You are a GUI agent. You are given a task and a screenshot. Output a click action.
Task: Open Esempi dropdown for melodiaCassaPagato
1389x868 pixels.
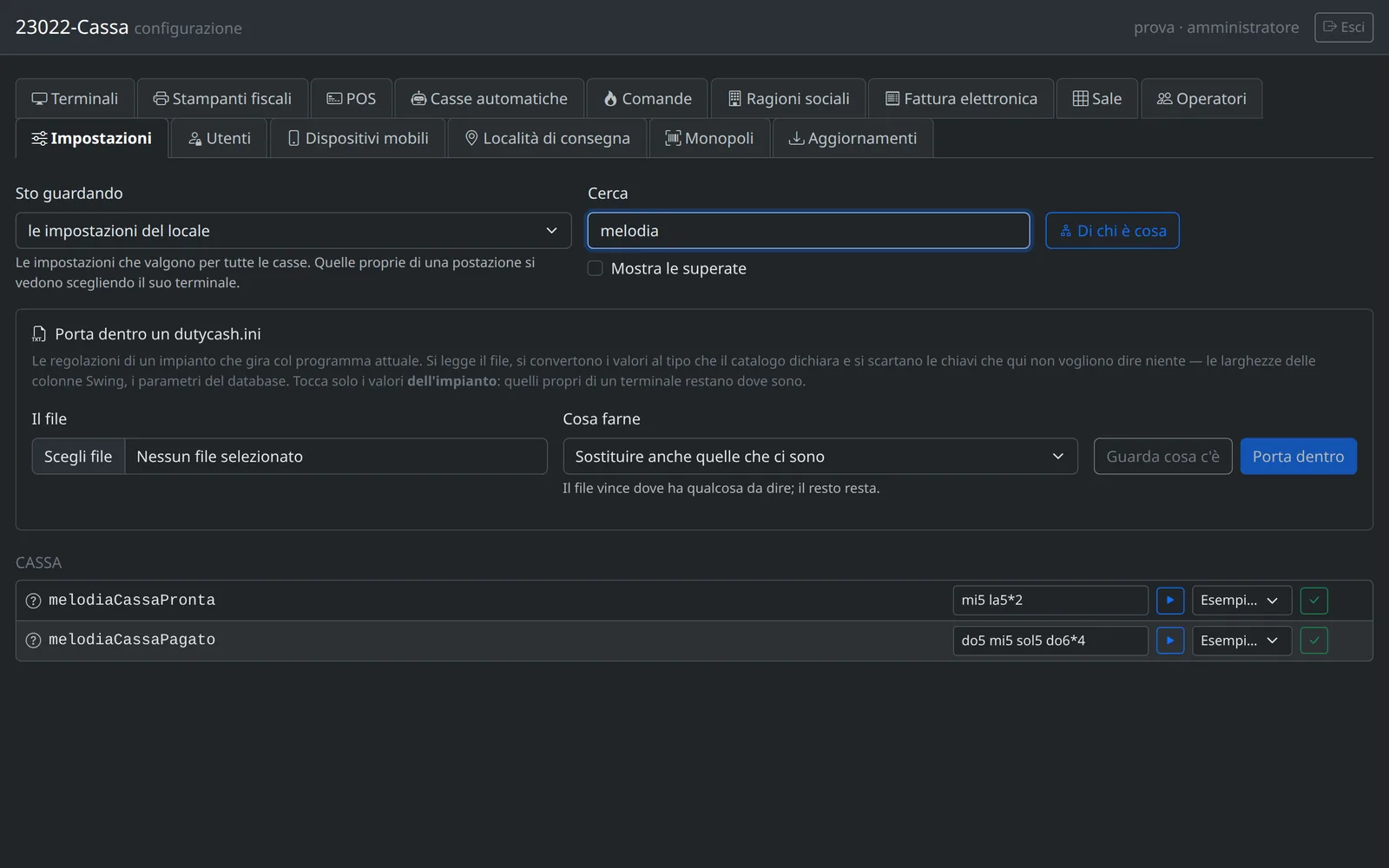(1241, 641)
